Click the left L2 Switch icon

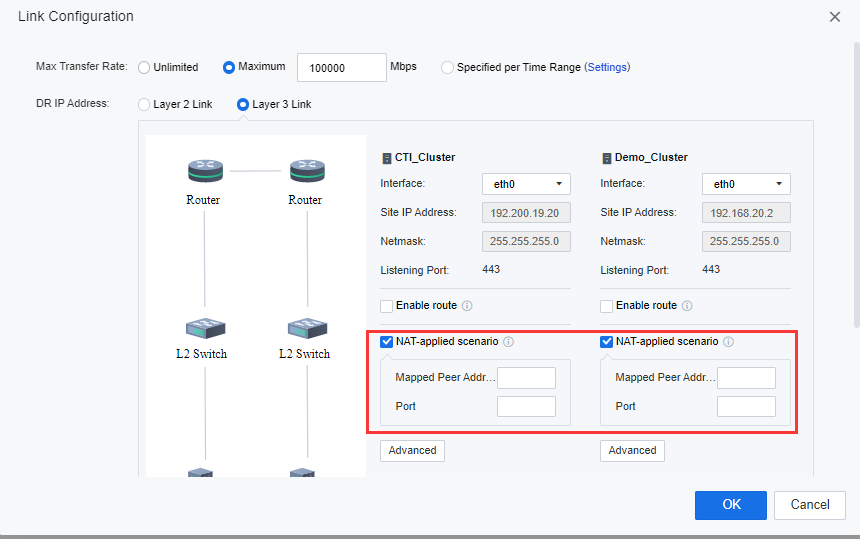coord(204,328)
